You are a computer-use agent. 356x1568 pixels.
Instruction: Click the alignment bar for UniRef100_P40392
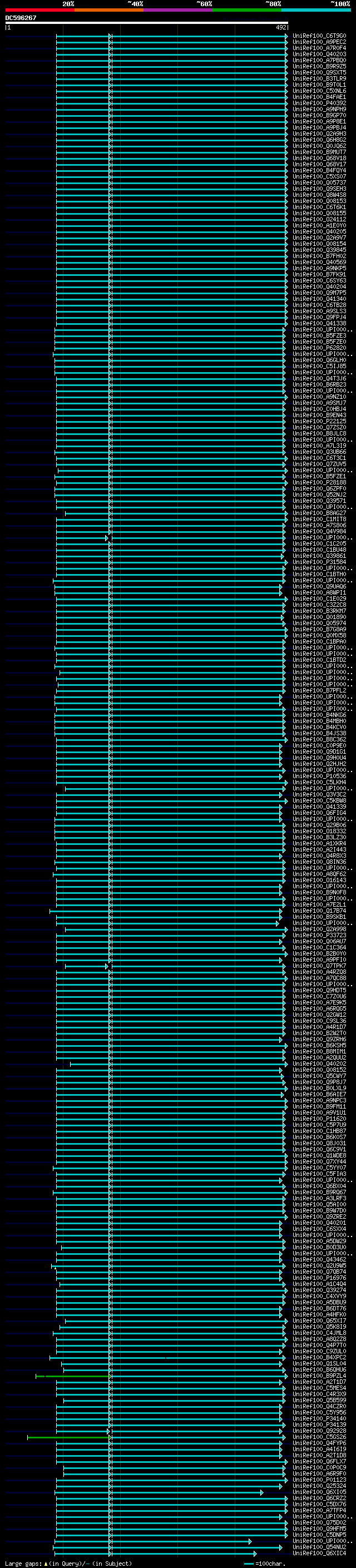(172, 103)
